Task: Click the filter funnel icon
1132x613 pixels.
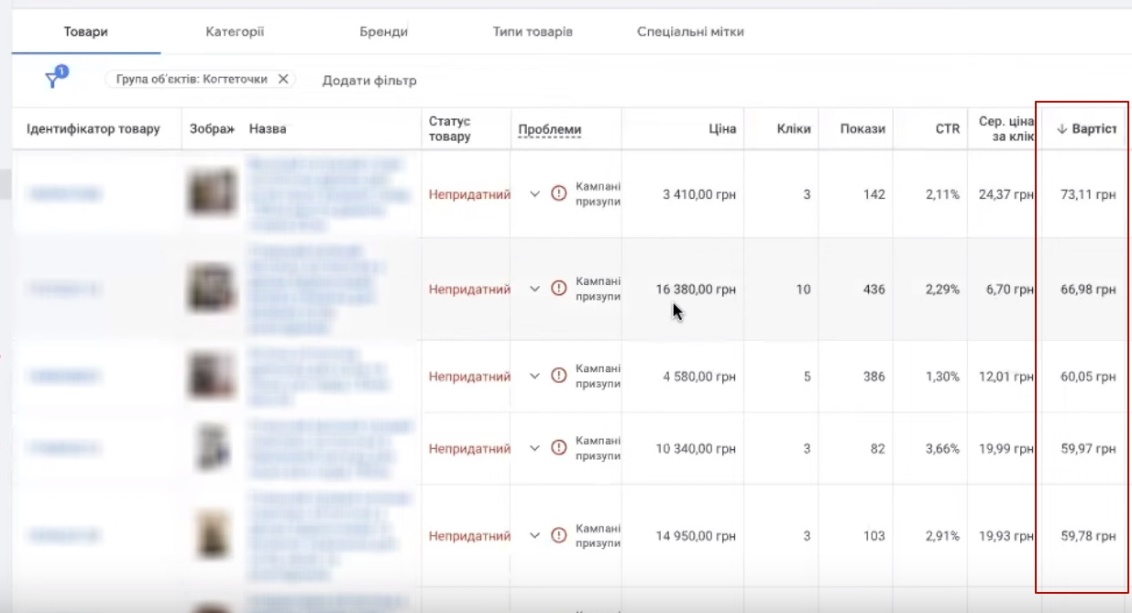Action: [x=54, y=80]
